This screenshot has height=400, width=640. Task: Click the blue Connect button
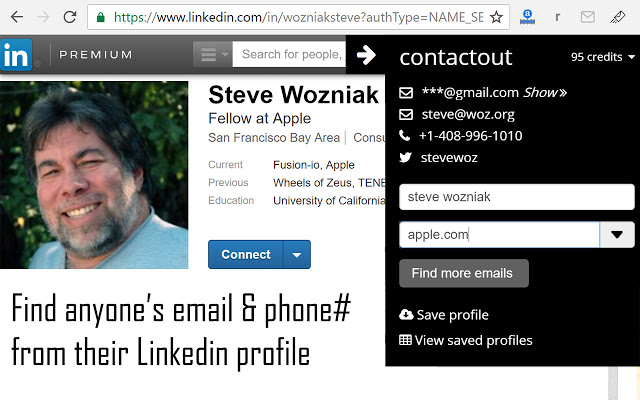tap(246, 255)
